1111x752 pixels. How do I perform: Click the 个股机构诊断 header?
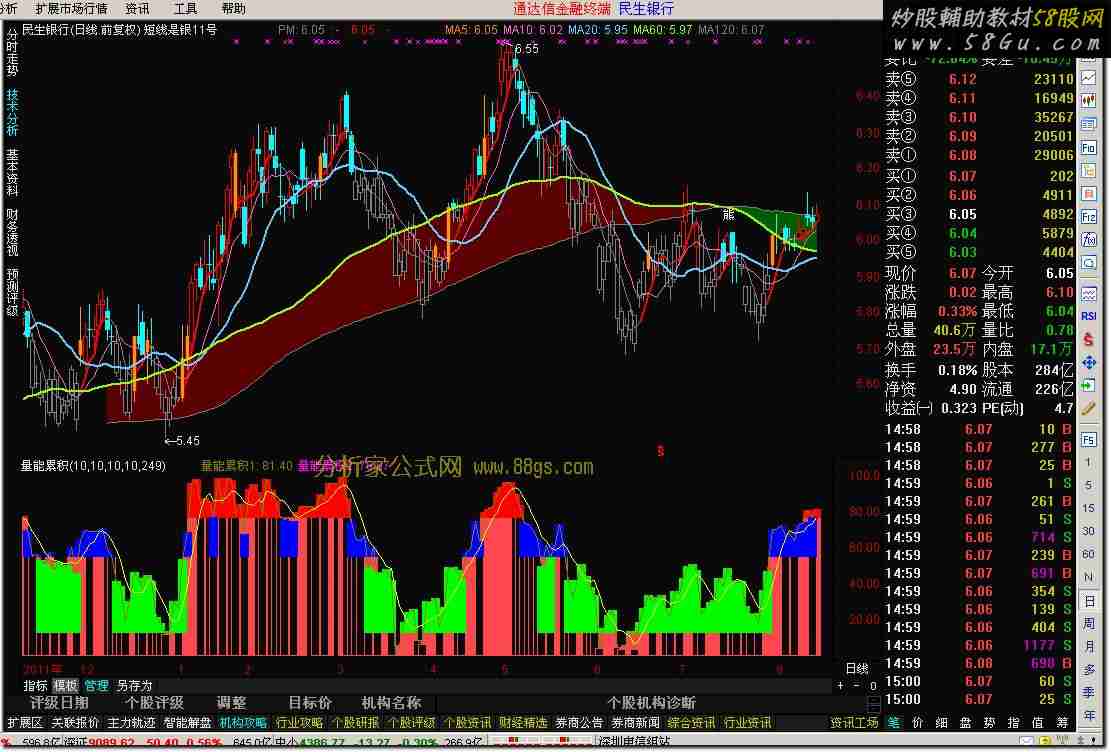(x=651, y=703)
